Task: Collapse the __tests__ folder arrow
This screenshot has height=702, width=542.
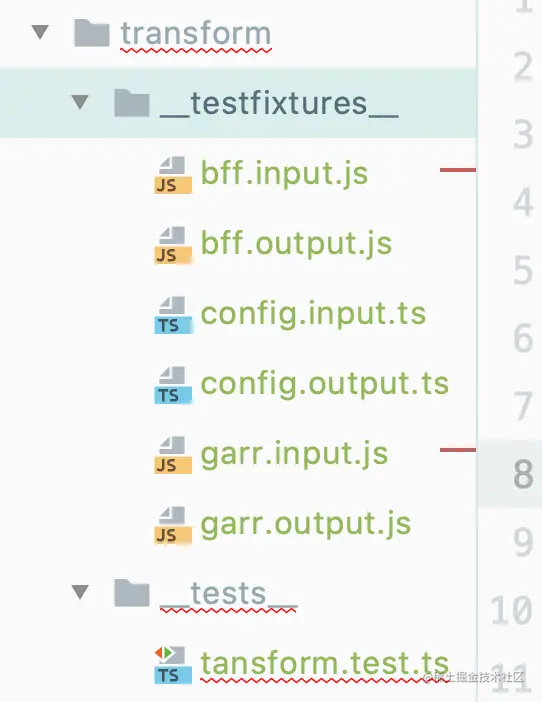Action: [80, 592]
